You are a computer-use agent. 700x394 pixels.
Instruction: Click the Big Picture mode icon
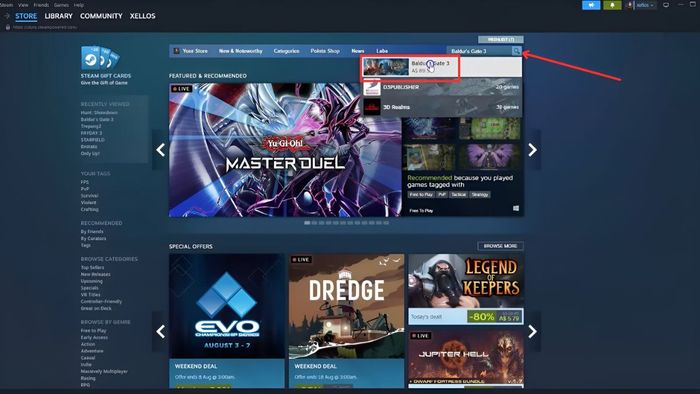pyautogui.click(x=666, y=5)
